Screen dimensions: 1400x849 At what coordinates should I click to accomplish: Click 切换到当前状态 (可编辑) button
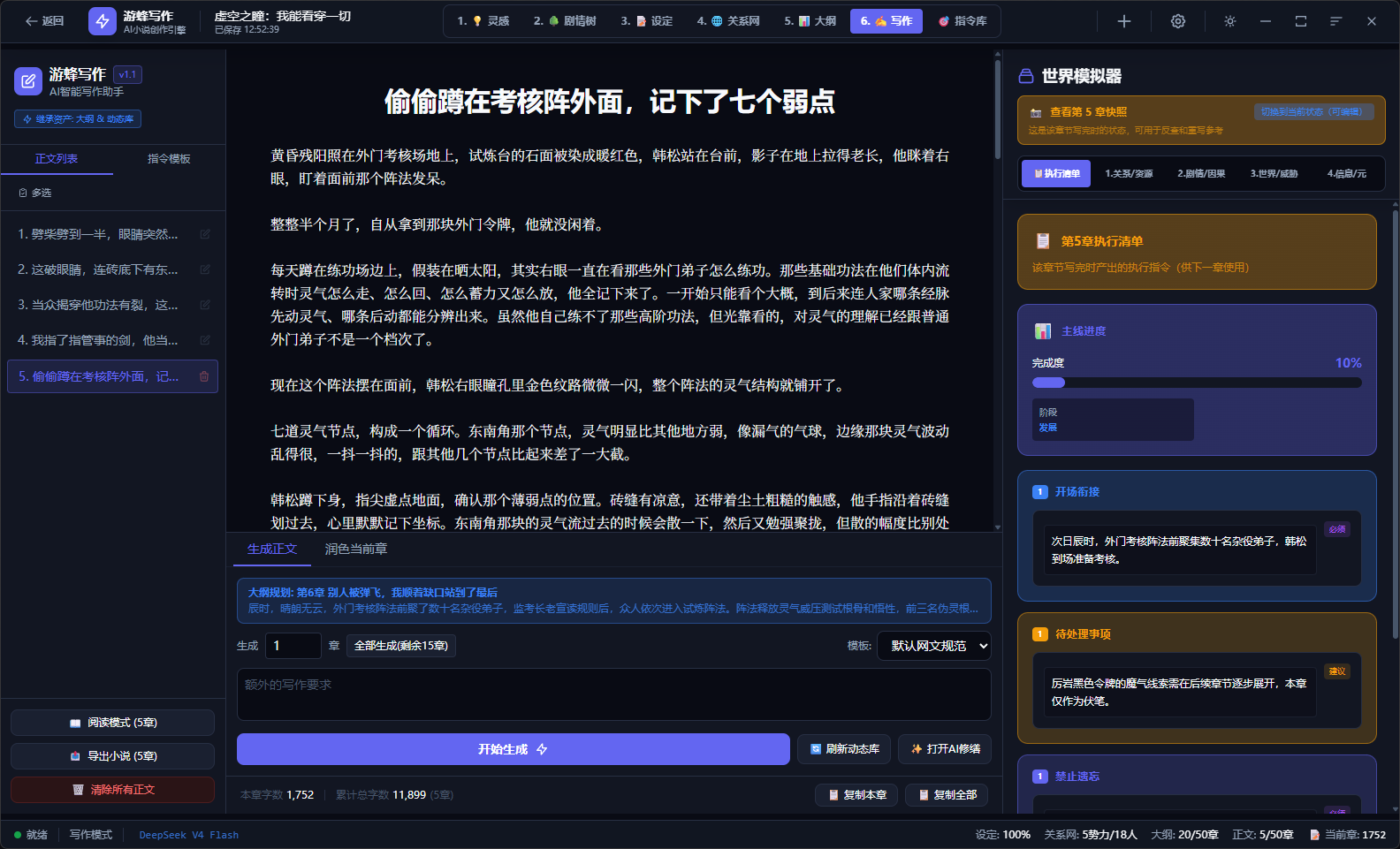tap(1313, 112)
